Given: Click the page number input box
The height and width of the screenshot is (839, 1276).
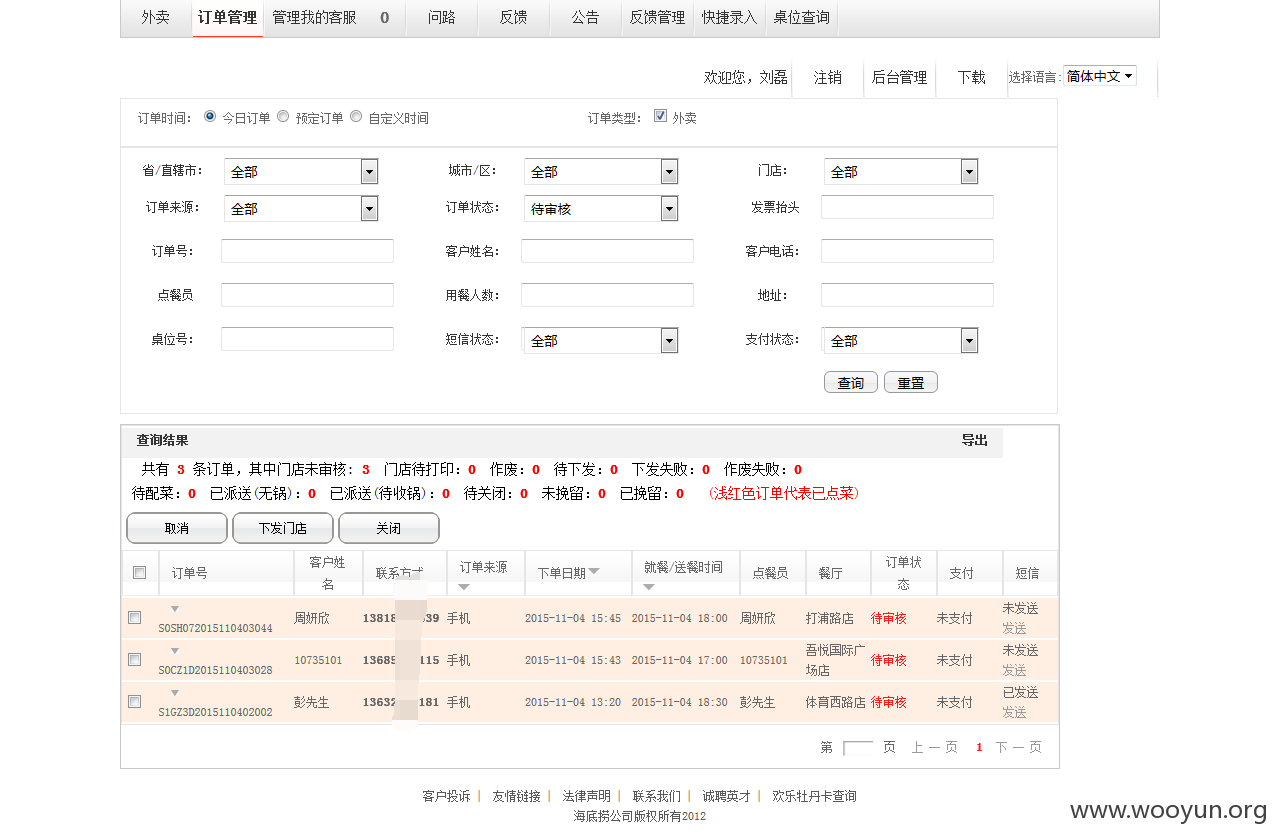Looking at the screenshot, I should (x=858, y=747).
